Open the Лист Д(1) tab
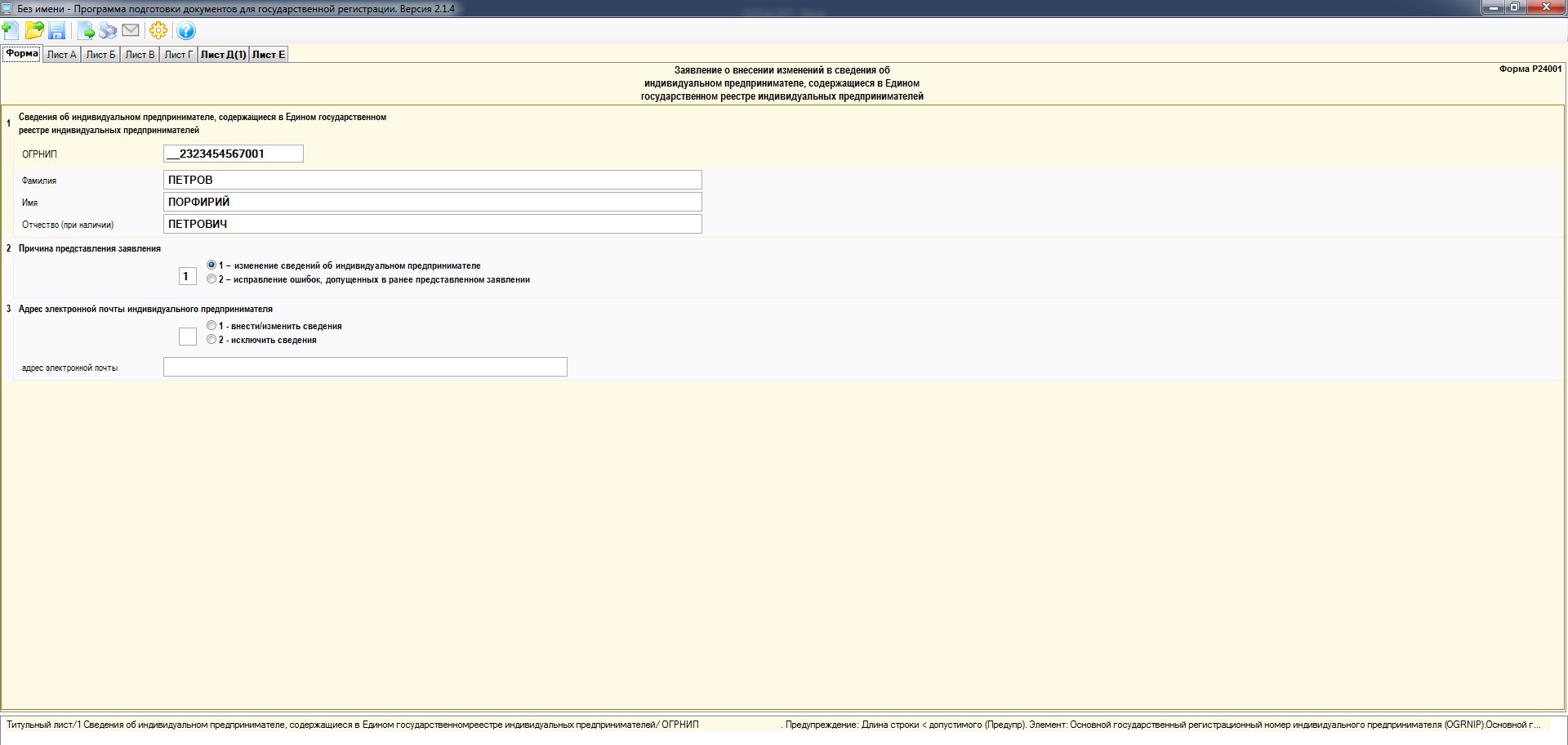 point(223,55)
